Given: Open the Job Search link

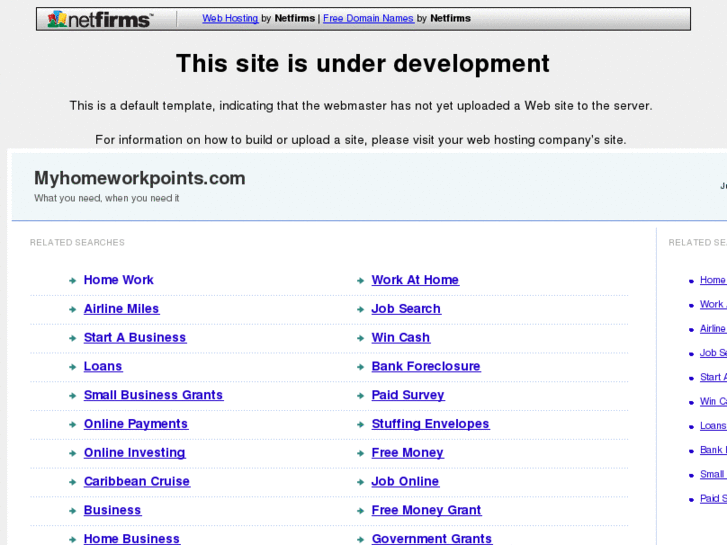Looking at the screenshot, I should [406, 308].
